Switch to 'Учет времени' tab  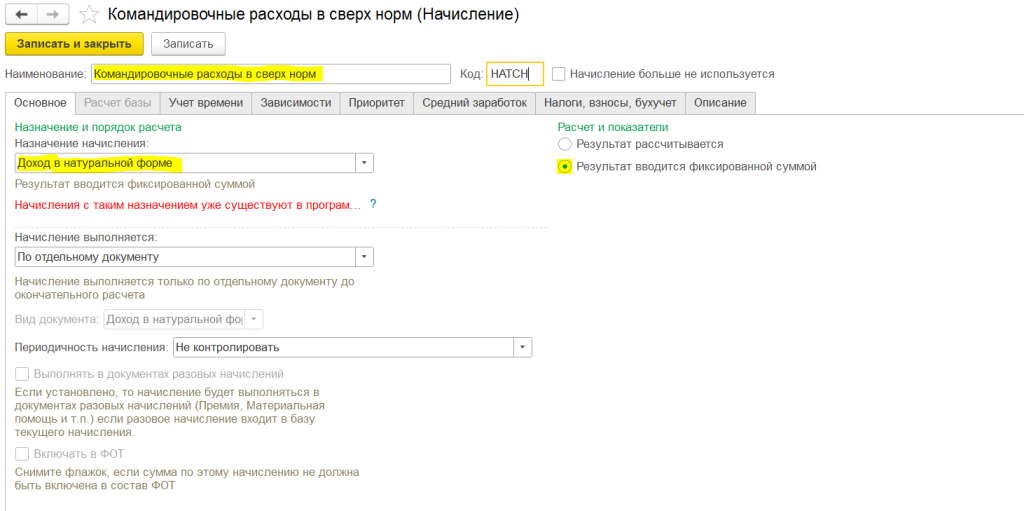click(205, 103)
